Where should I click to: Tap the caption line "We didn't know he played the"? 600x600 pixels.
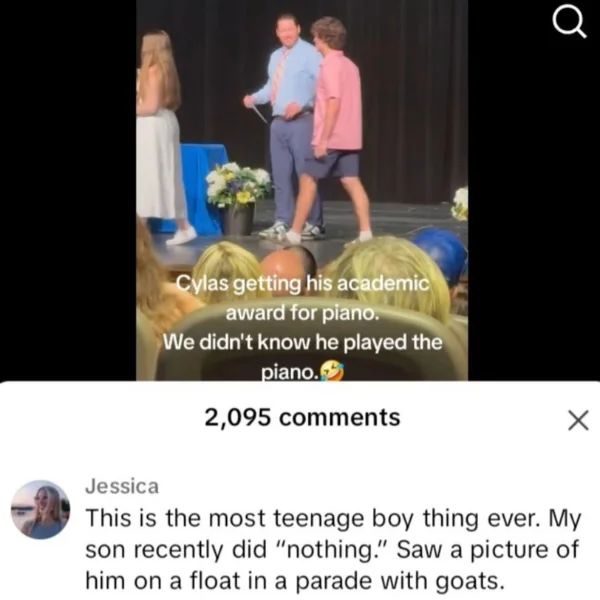(x=302, y=342)
